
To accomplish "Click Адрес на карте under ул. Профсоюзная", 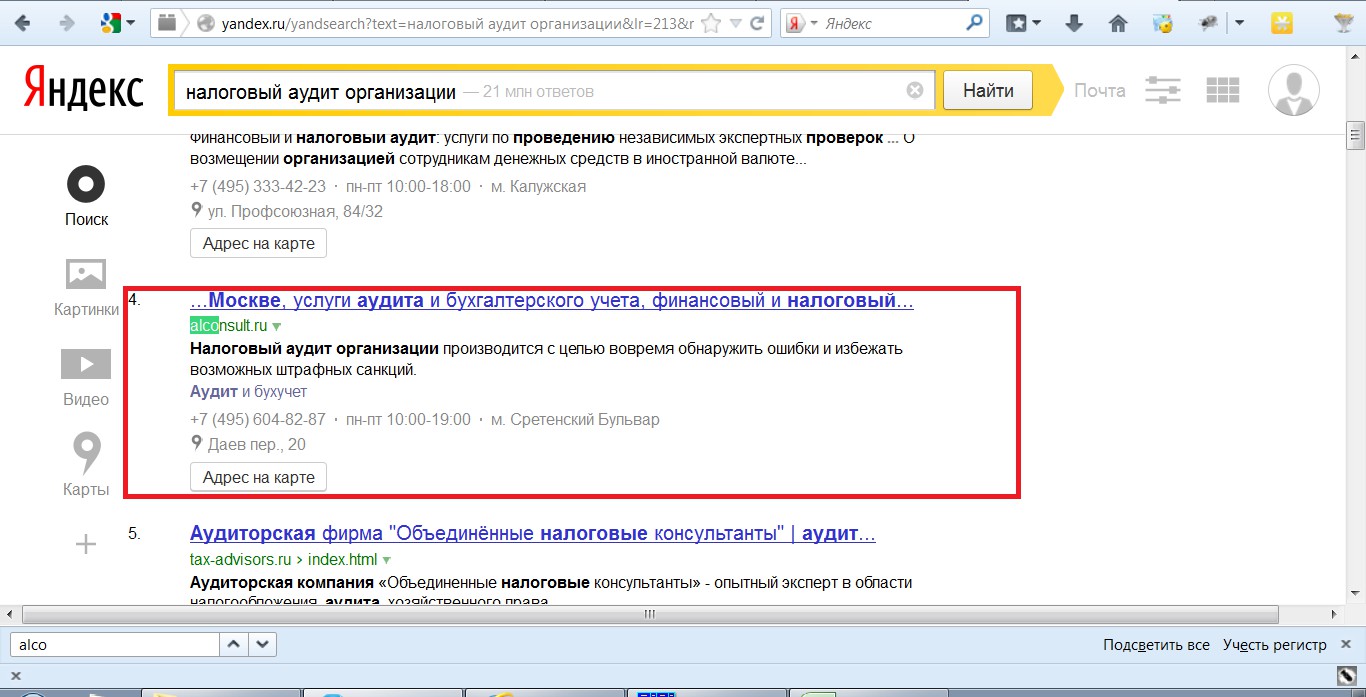I will click(x=258, y=243).
